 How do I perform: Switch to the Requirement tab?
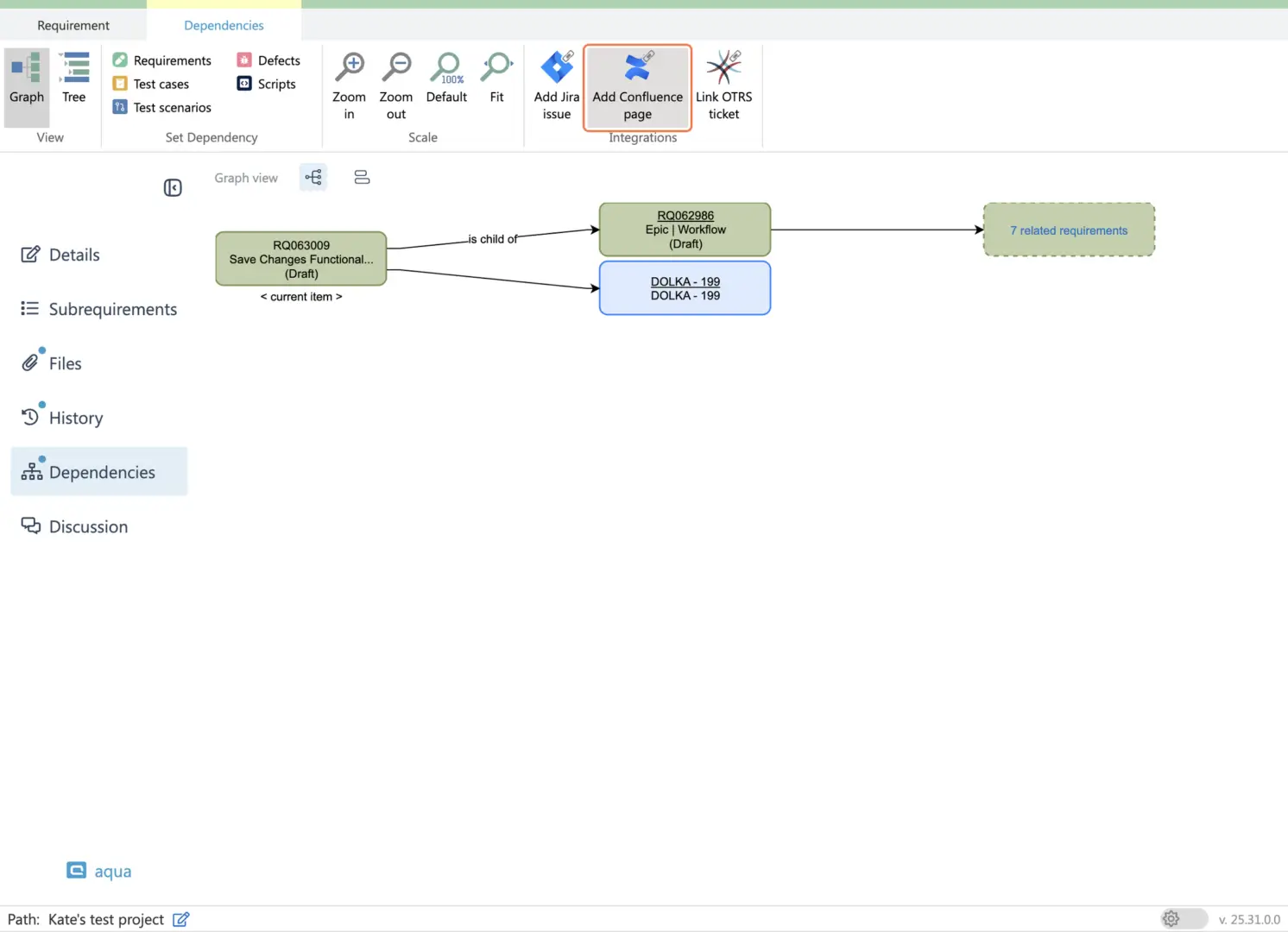pos(73,25)
